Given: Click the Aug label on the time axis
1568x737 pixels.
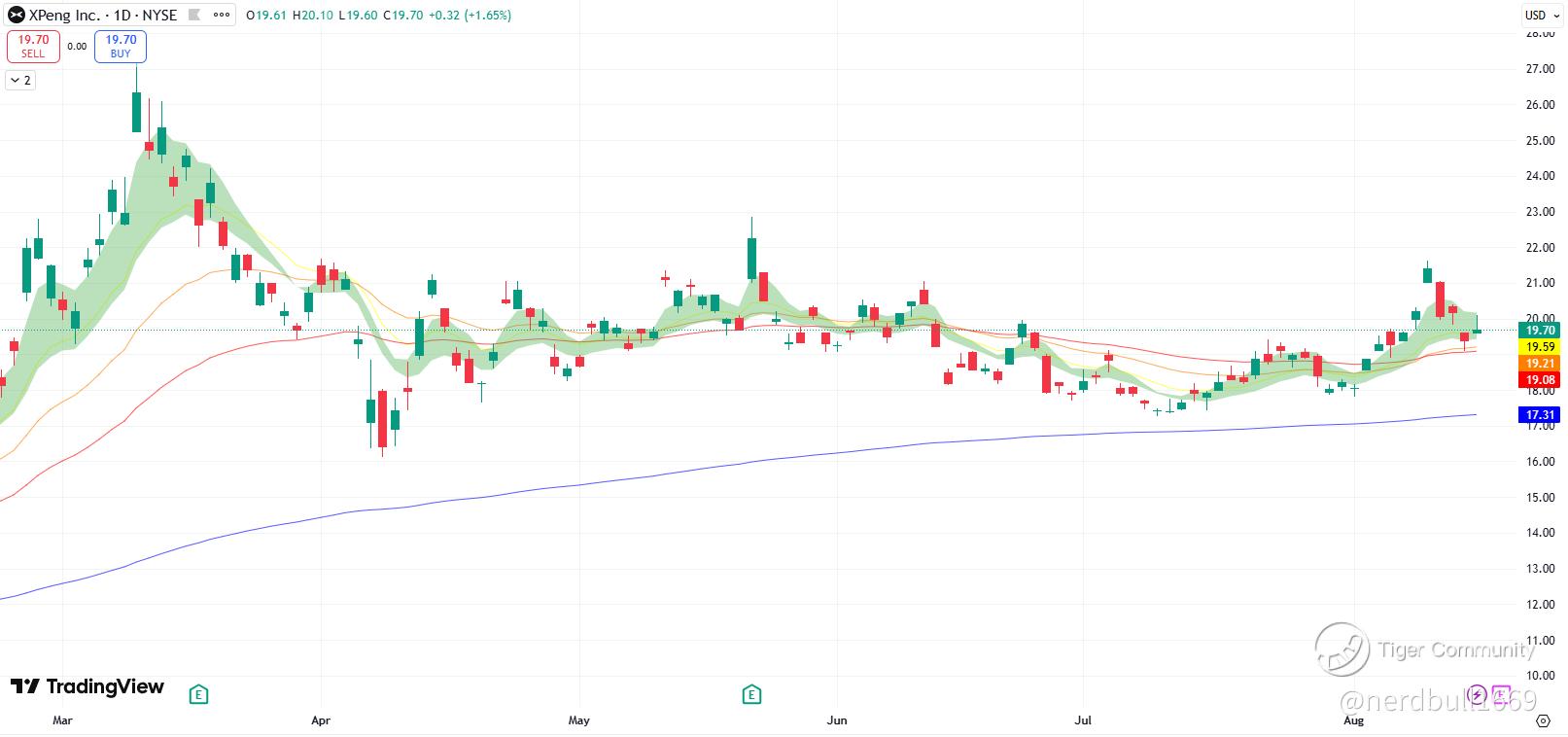Looking at the screenshot, I should pos(1353,720).
